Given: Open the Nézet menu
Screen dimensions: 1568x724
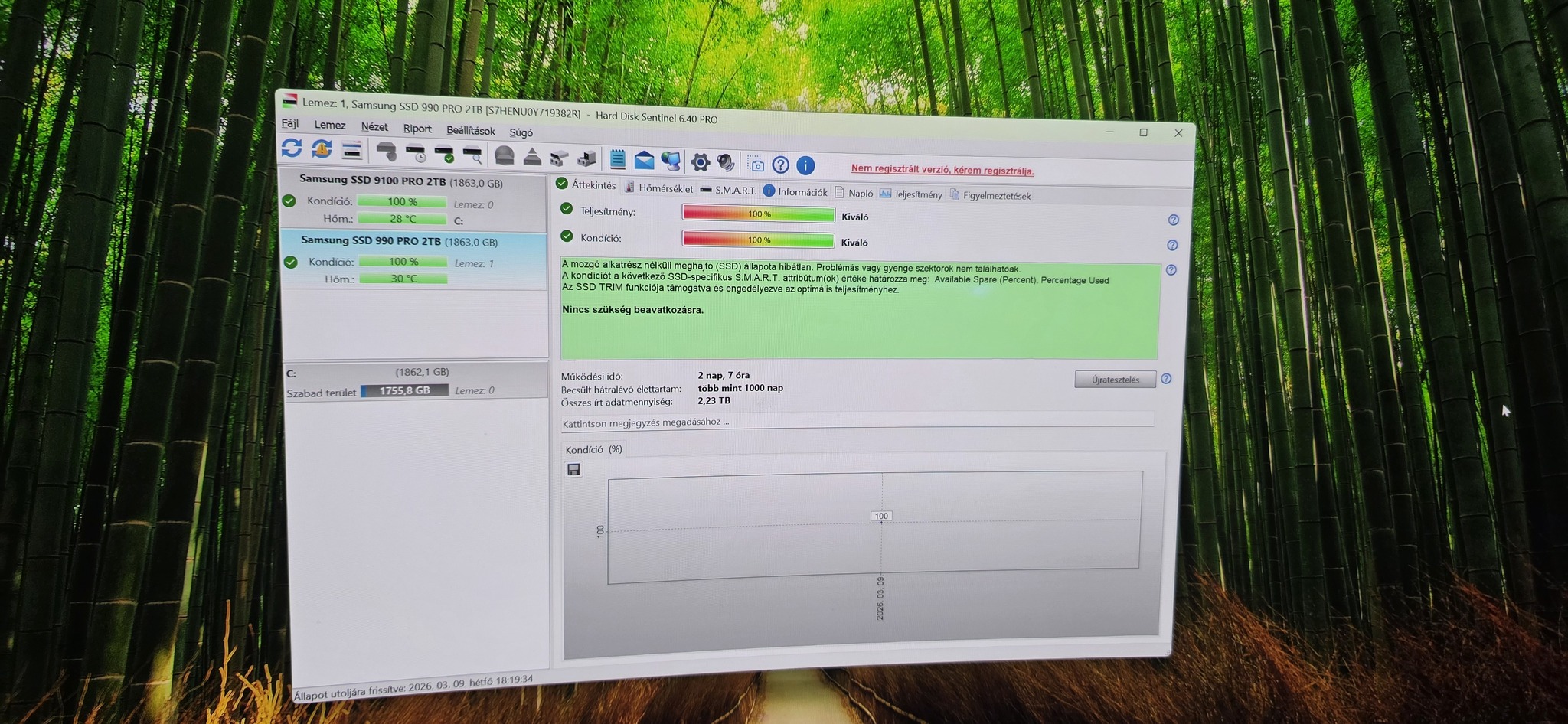Looking at the screenshot, I should point(374,127).
